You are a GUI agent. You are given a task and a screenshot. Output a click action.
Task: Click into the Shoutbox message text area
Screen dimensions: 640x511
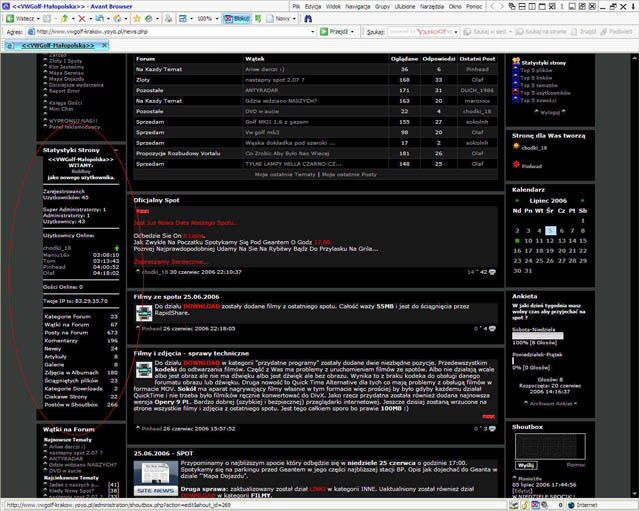[x=550, y=447]
